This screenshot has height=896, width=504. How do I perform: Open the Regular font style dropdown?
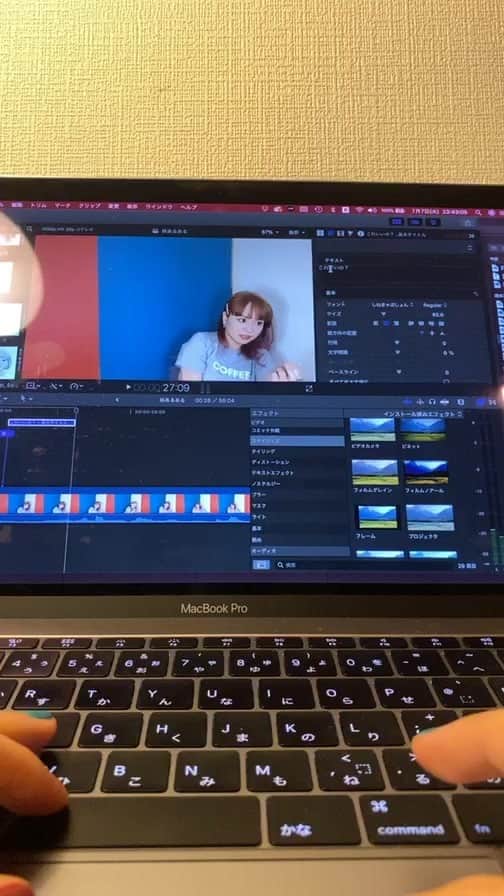click(435, 305)
